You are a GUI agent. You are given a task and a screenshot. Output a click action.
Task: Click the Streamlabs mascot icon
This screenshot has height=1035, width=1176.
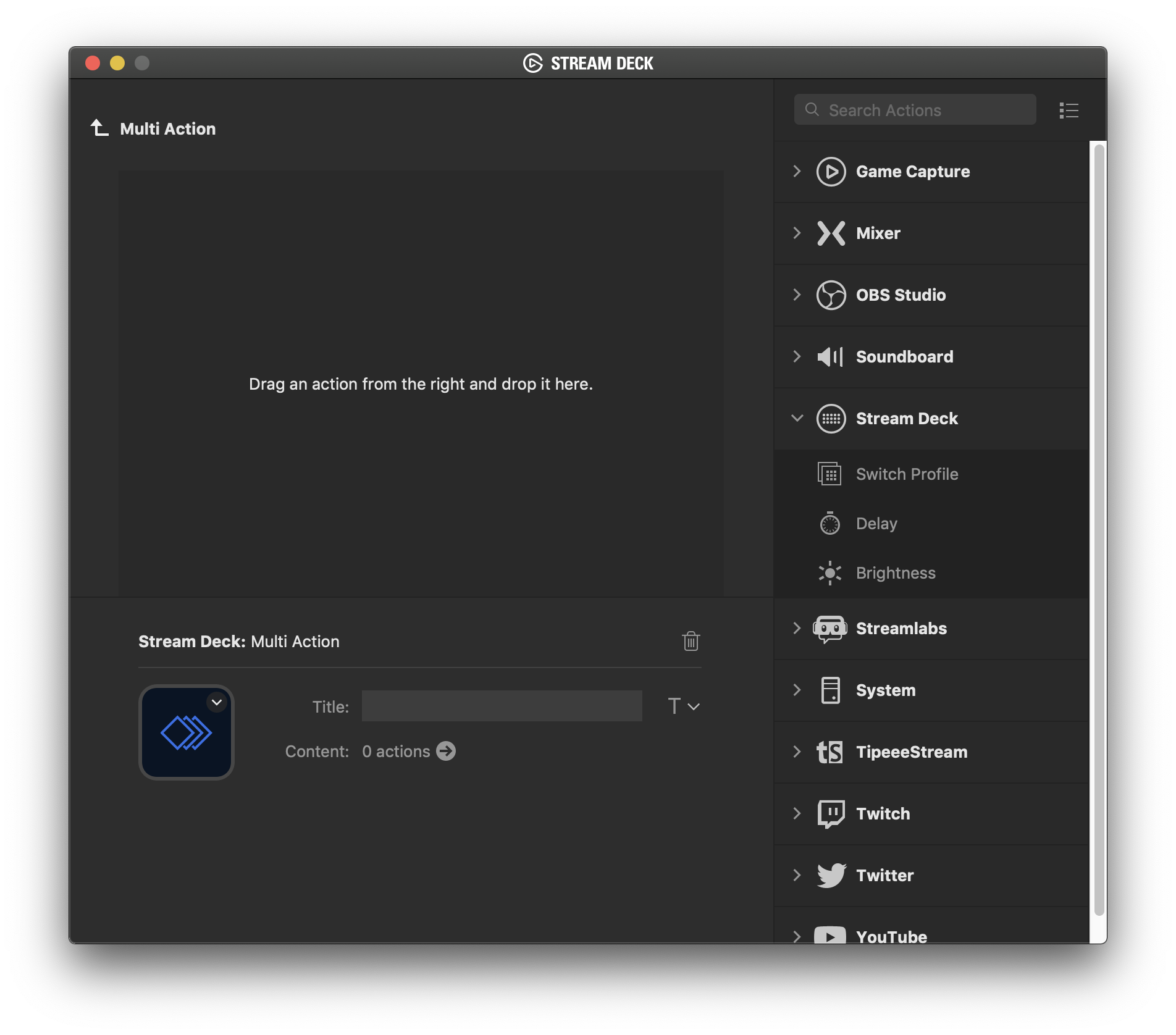point(829,629)
